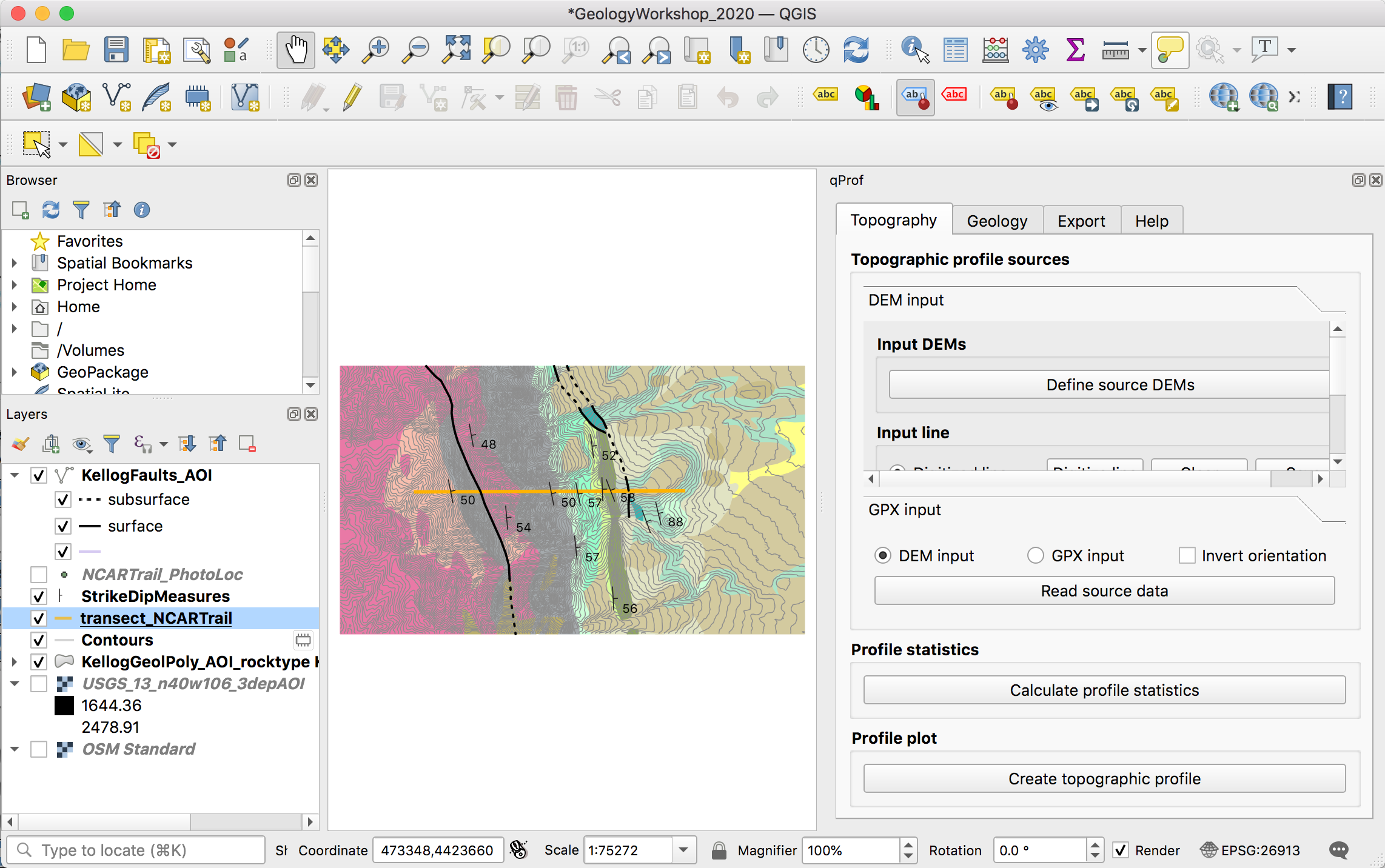Click the Refresh map icon
The width and height of the screenshot is (1385, 868).
coord(856,50)
